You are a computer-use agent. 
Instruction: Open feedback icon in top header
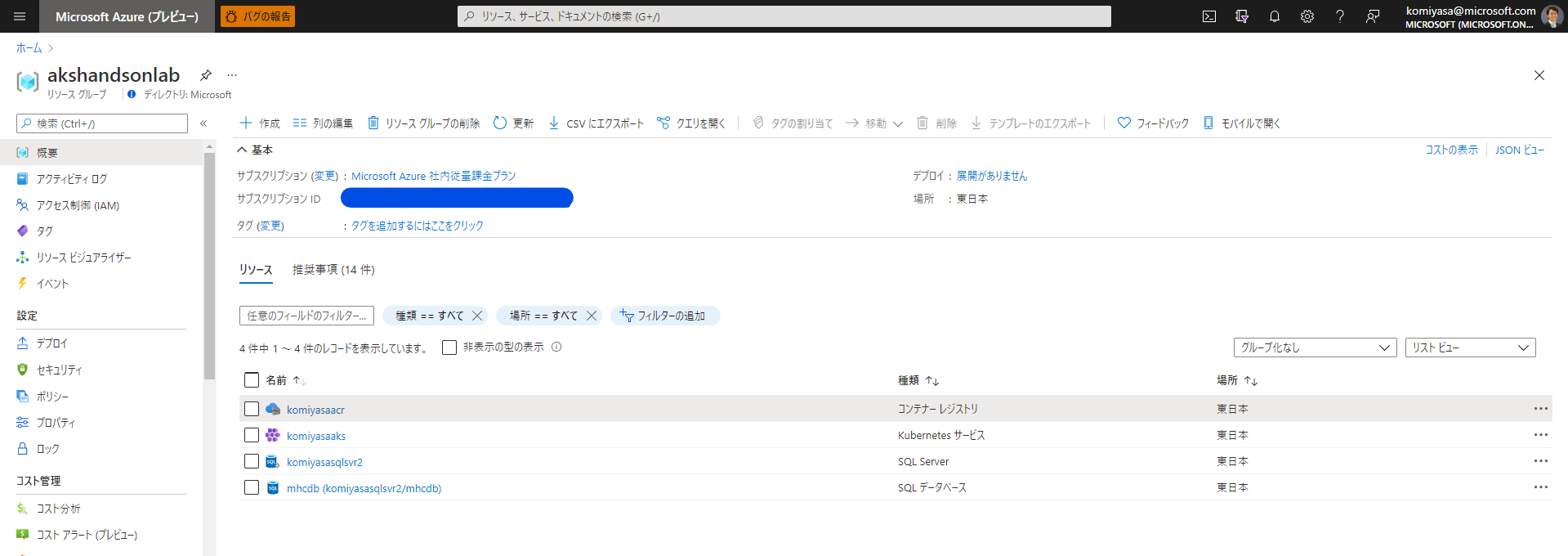point(1373,16)
